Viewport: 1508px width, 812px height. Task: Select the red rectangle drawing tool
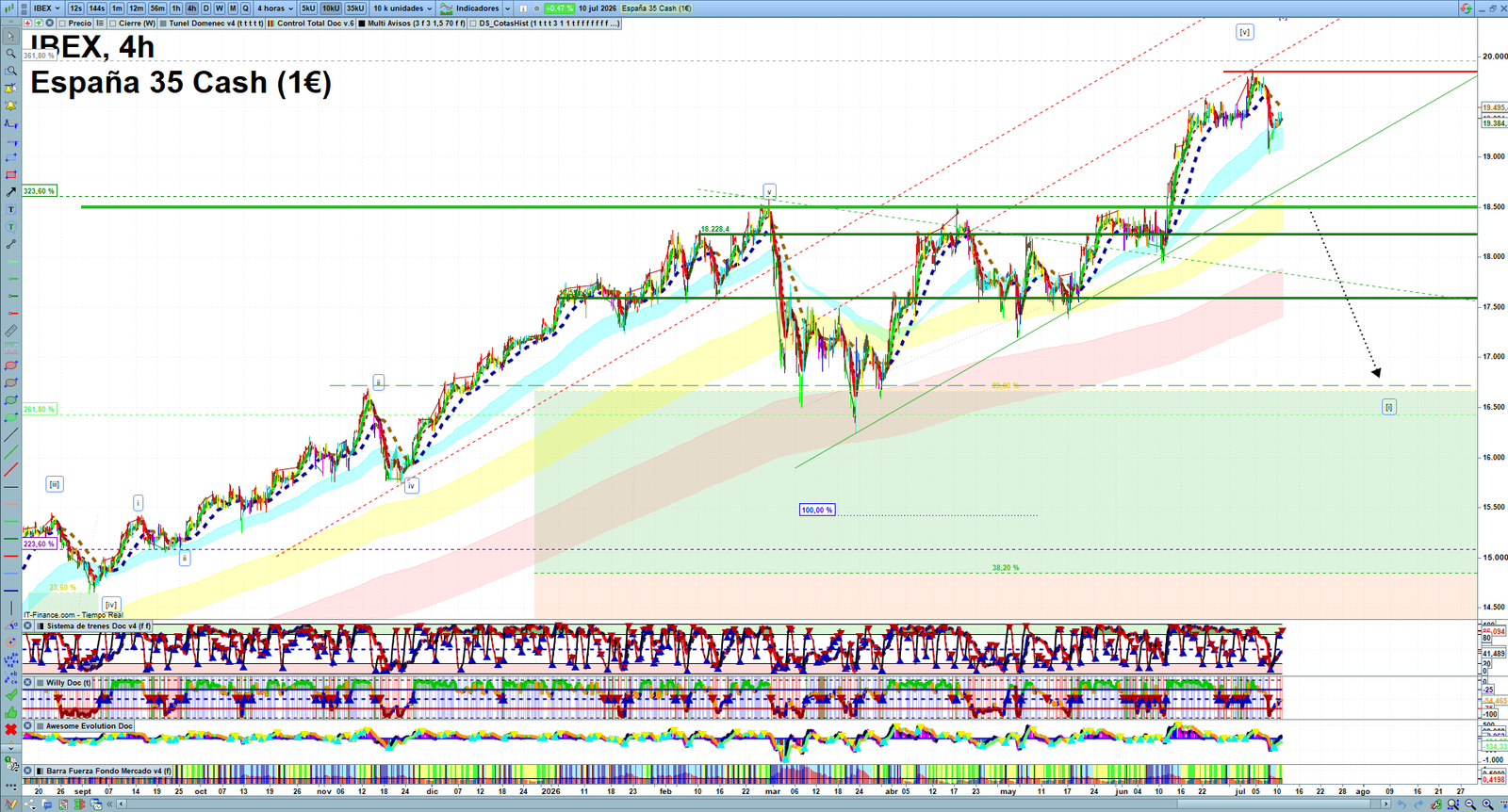[11, 174]
